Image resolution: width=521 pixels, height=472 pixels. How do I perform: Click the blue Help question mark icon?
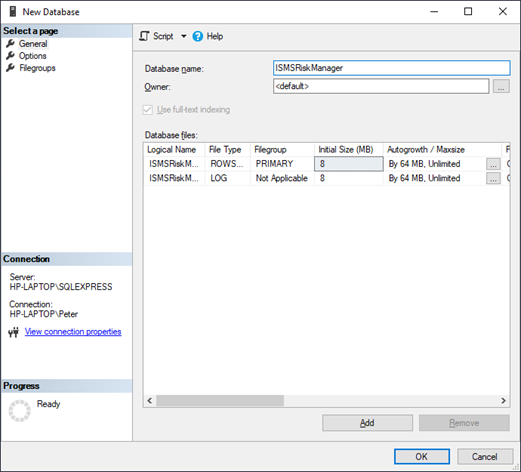tap(198, 36)
